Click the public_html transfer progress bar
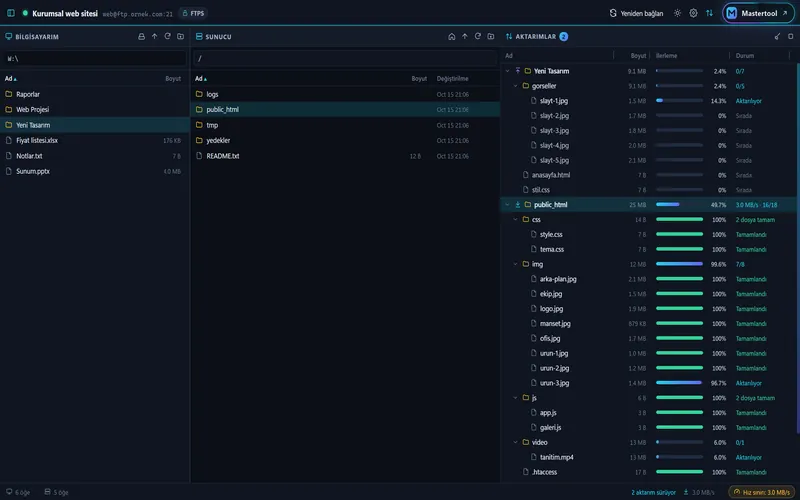This screenshot has height=500, width=800. [679, 205]
